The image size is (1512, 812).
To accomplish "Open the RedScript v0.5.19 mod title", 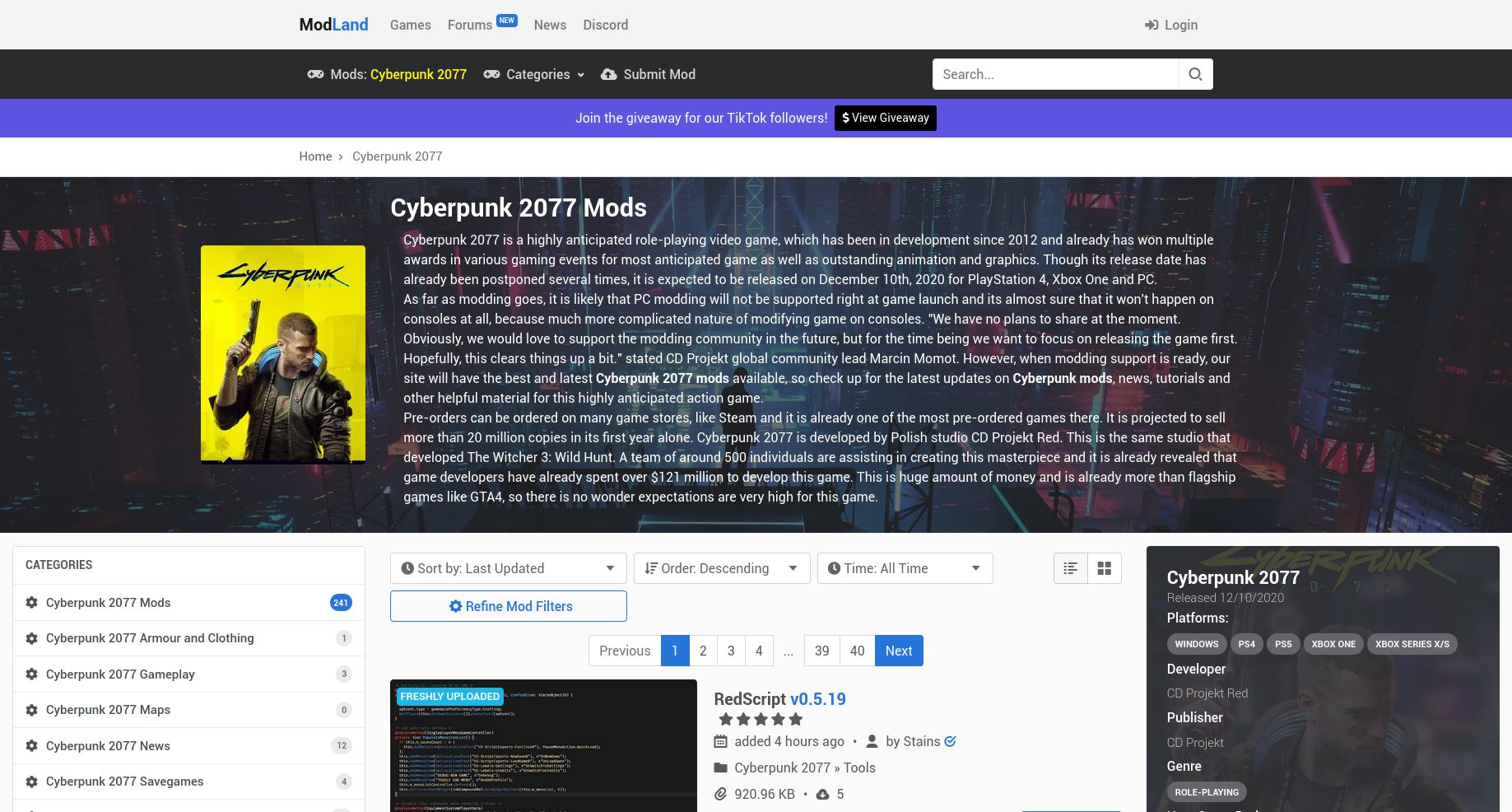I will (x=779, y=698).
